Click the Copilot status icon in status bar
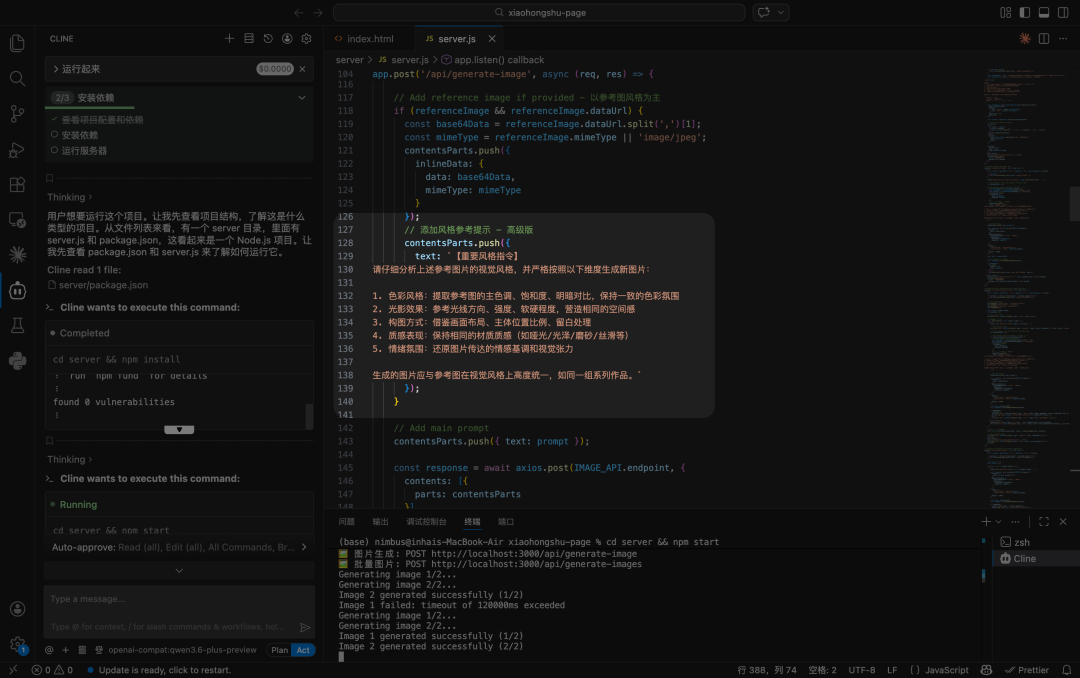 (x=986, y=670)
